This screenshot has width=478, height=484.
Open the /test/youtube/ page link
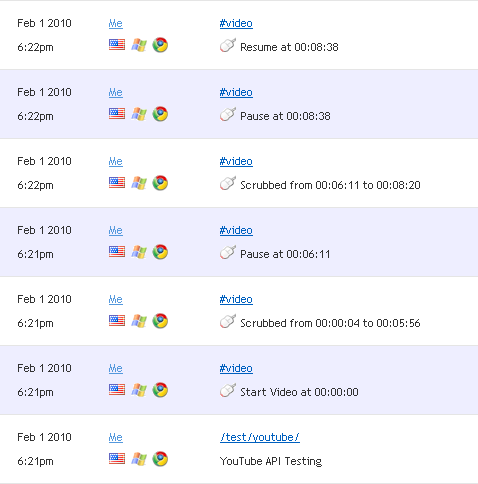(260, 437)
